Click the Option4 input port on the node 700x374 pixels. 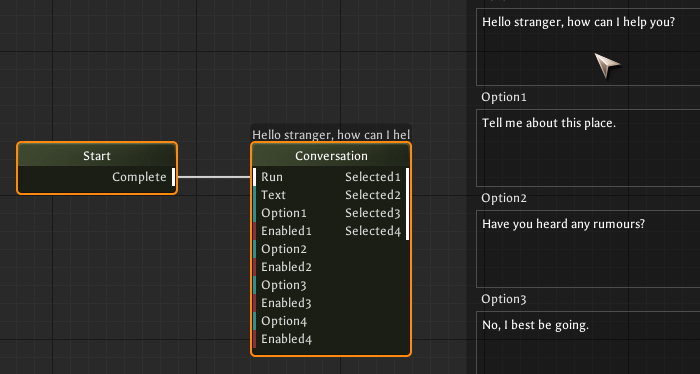254,321
